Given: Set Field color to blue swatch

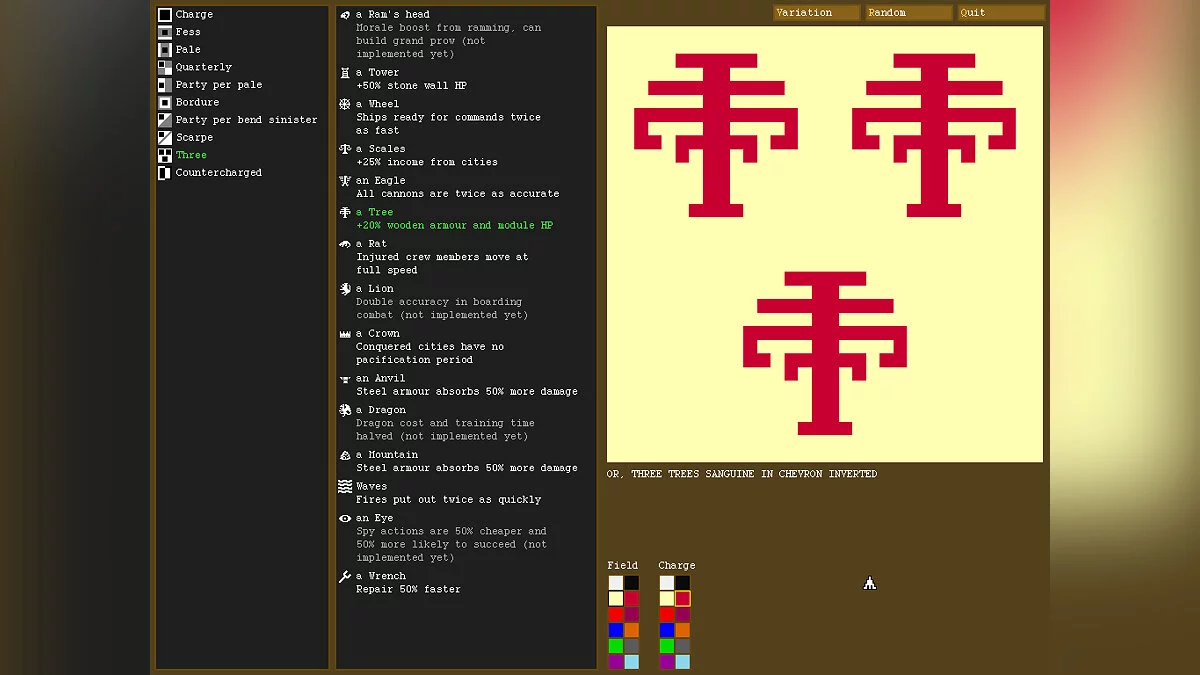Looking at the screenshot, I should coord(616,630).
